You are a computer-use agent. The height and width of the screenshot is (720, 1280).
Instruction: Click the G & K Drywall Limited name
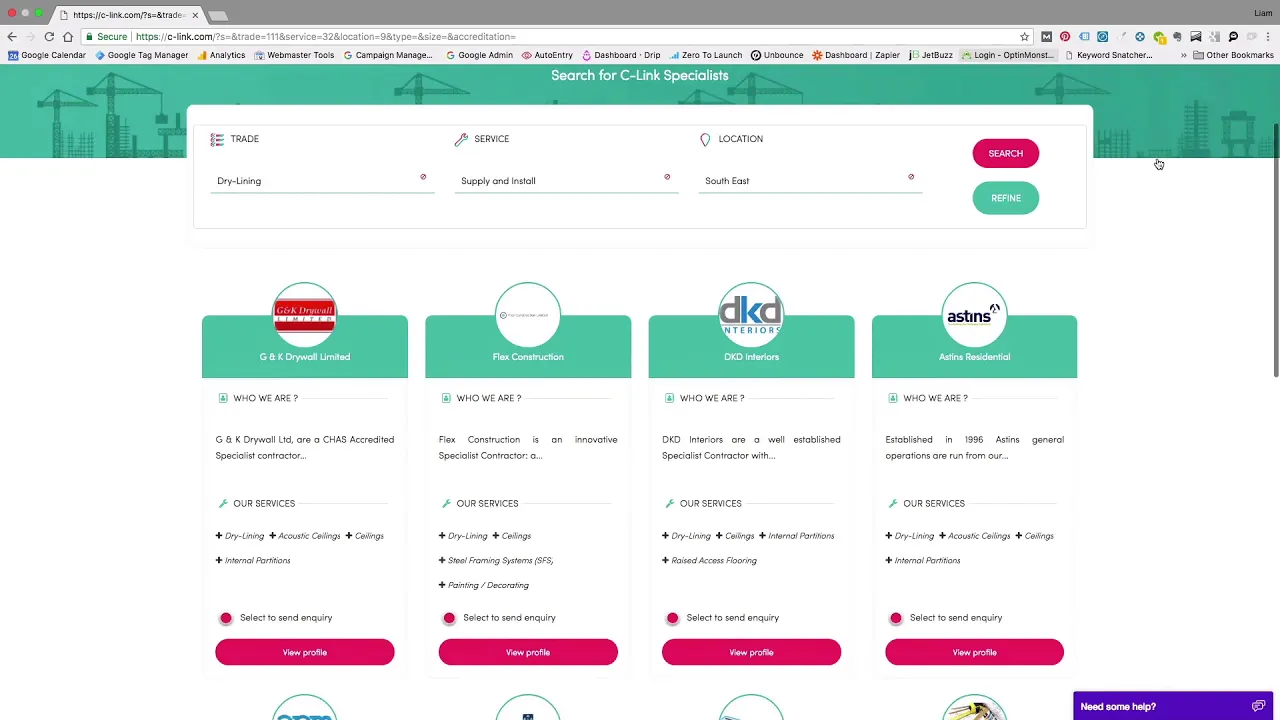(305, 357)
